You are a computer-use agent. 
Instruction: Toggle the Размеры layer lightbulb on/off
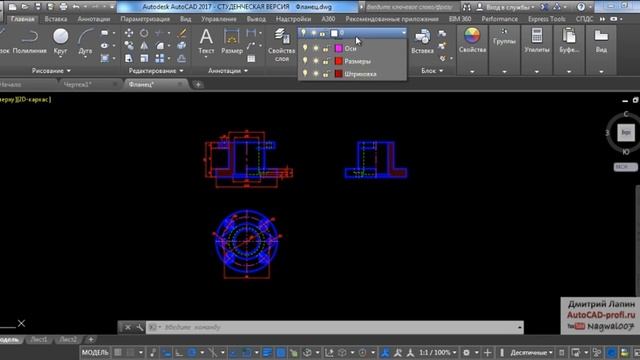click(x=305, y=61)
